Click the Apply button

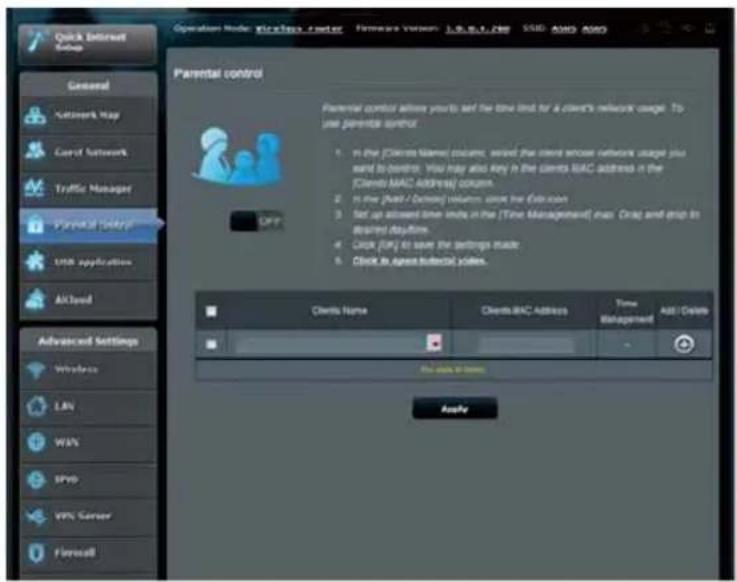pyautogui.click(x=455, y=409)
